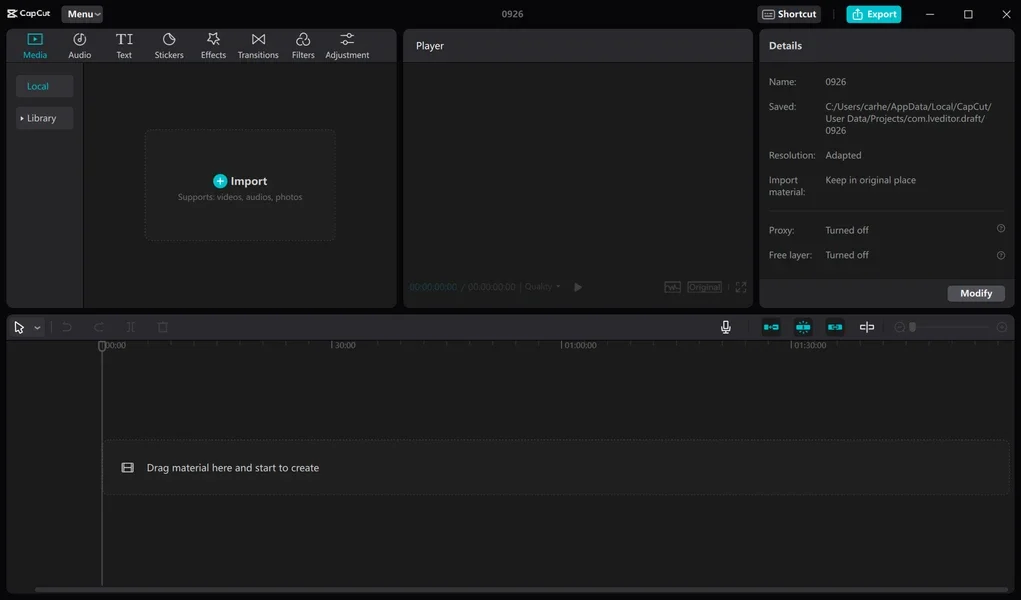
Task: Open the Menu dropdown
Action: pyautogui.click(x=82, y=13)
